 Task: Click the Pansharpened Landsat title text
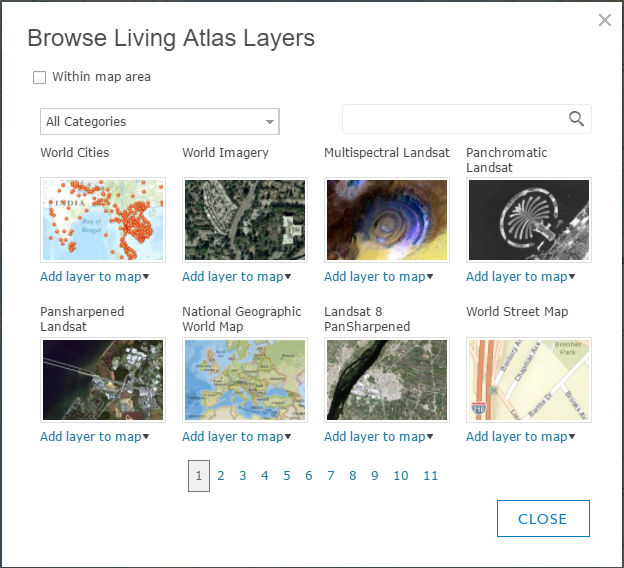[82, 319]
